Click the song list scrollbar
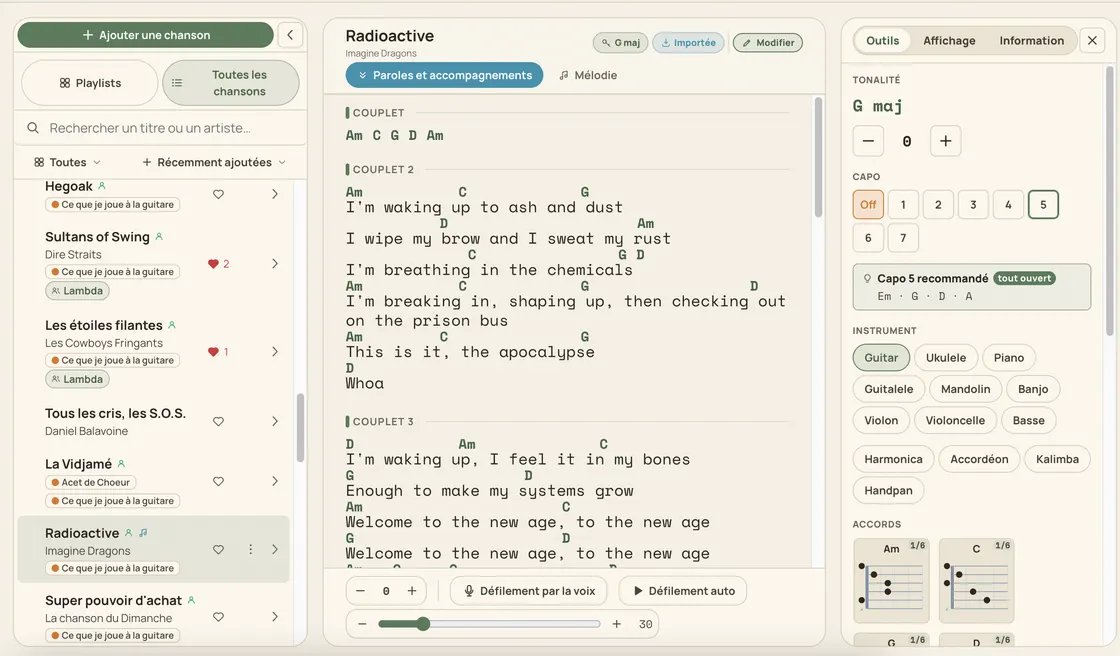 [x=301, y=427]
